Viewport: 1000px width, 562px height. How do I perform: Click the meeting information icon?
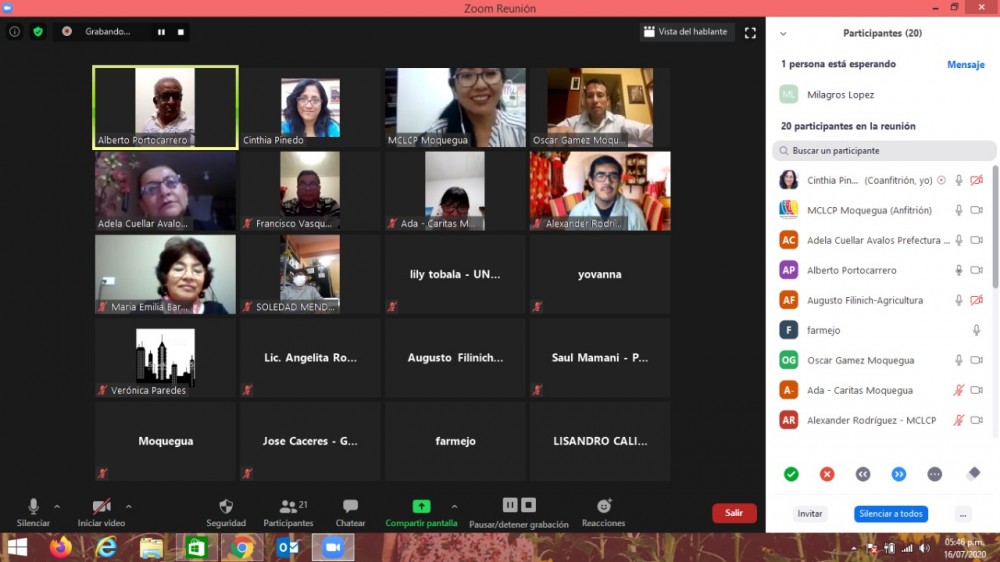coord(14,32)
